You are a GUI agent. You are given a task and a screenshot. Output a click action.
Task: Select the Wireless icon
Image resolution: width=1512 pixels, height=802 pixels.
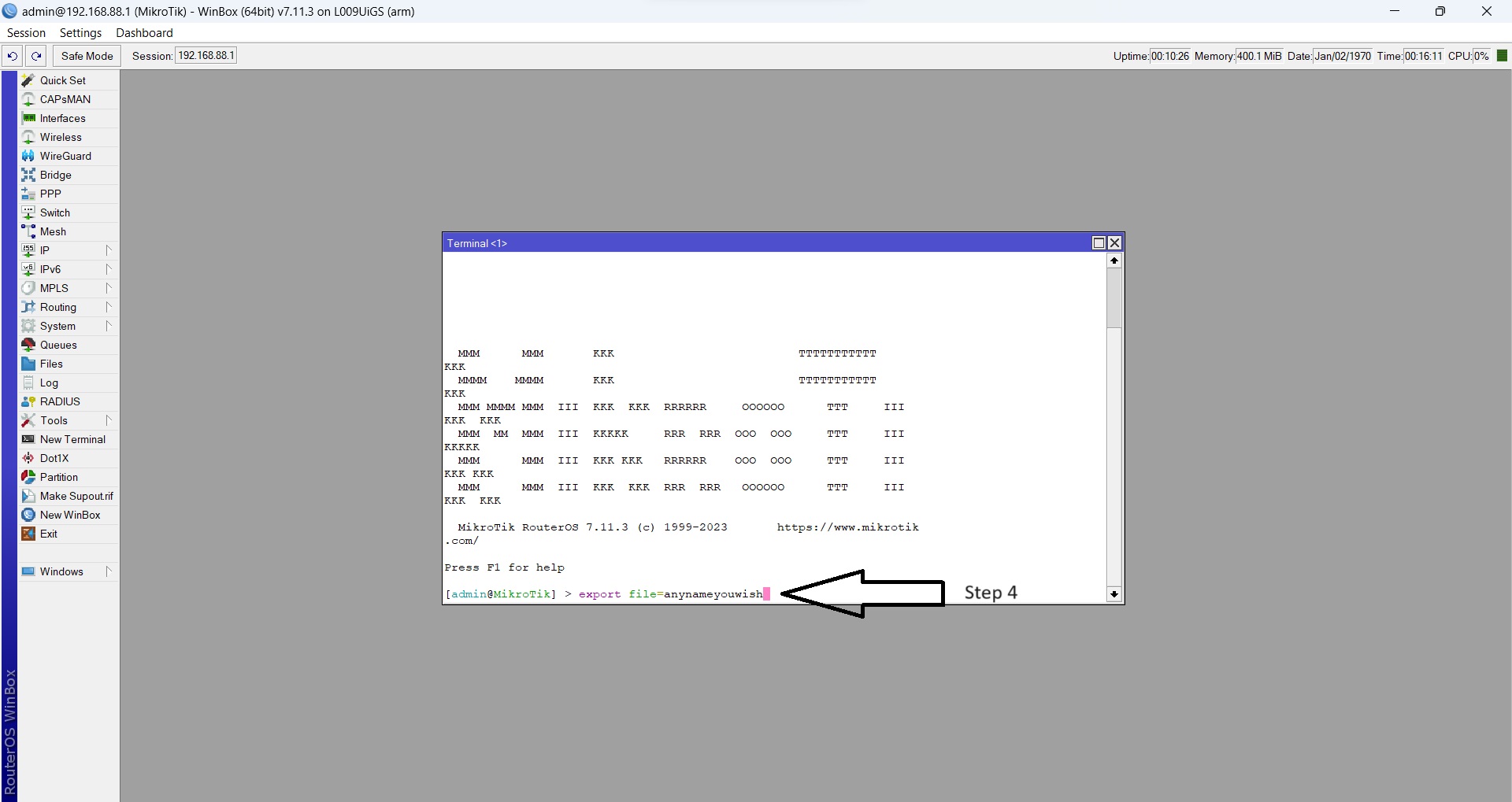(28, 137)
